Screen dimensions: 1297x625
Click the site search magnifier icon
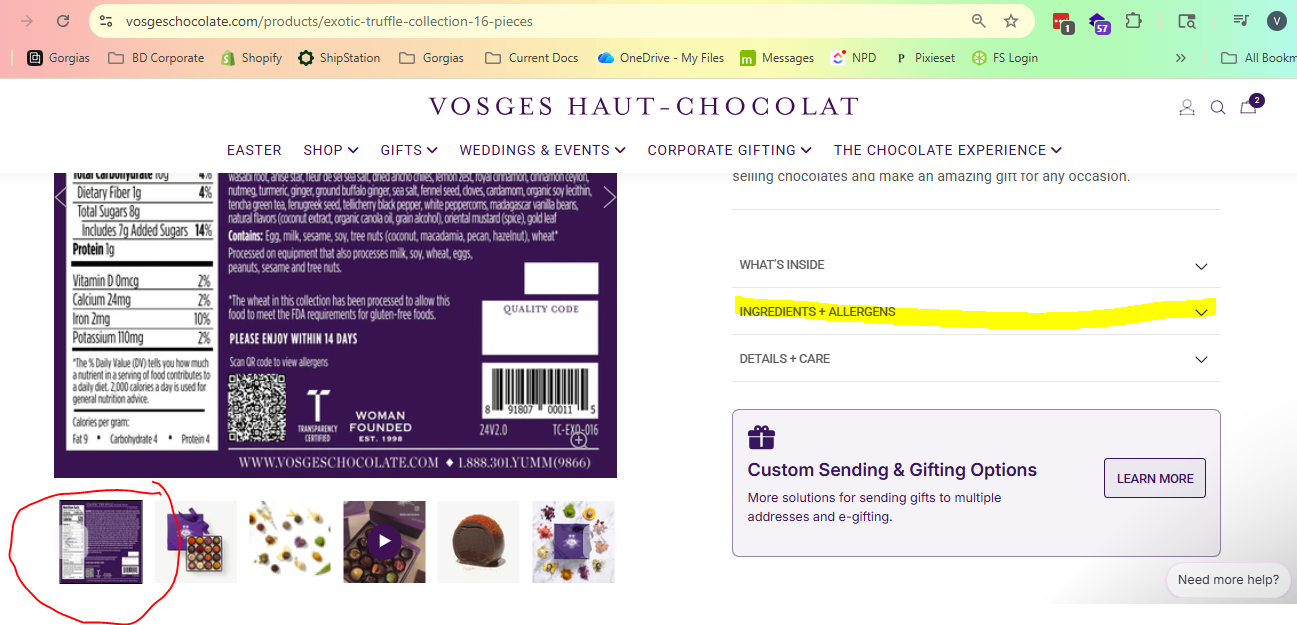[1218, 107]
